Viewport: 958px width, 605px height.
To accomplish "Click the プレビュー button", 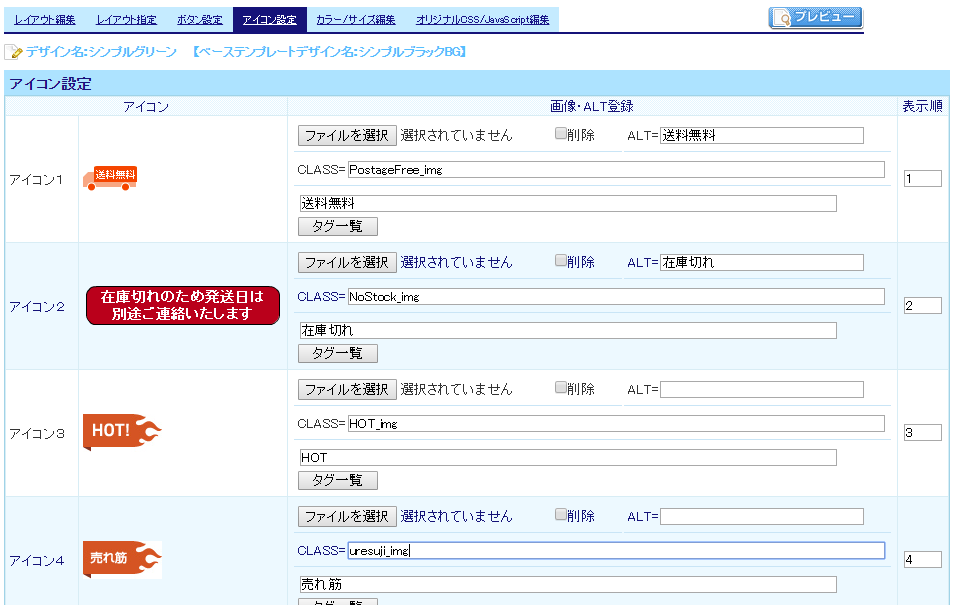I will 816,18.
